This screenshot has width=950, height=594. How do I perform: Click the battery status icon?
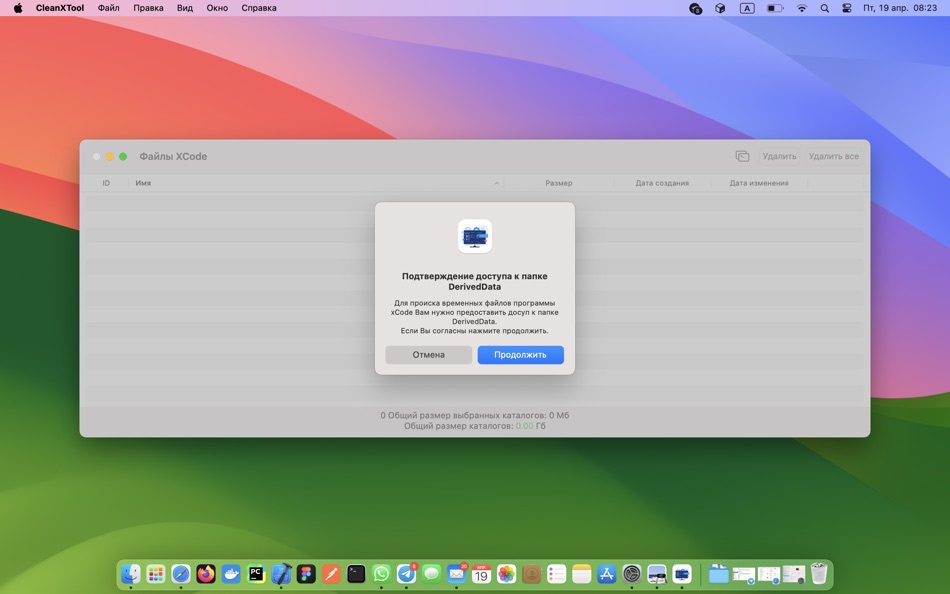point(775,8)
